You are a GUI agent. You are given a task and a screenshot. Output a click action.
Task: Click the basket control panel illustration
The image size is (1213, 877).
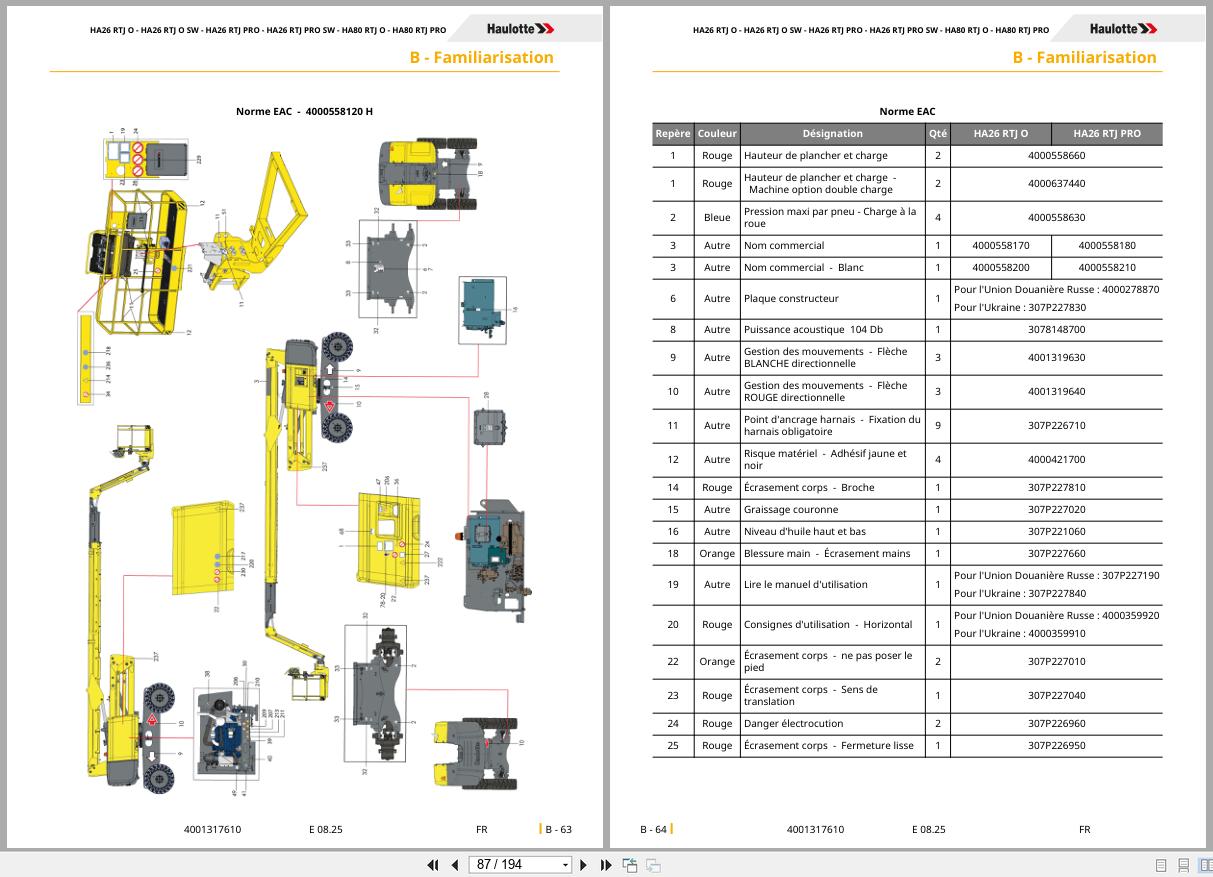(x=145, y=158)
